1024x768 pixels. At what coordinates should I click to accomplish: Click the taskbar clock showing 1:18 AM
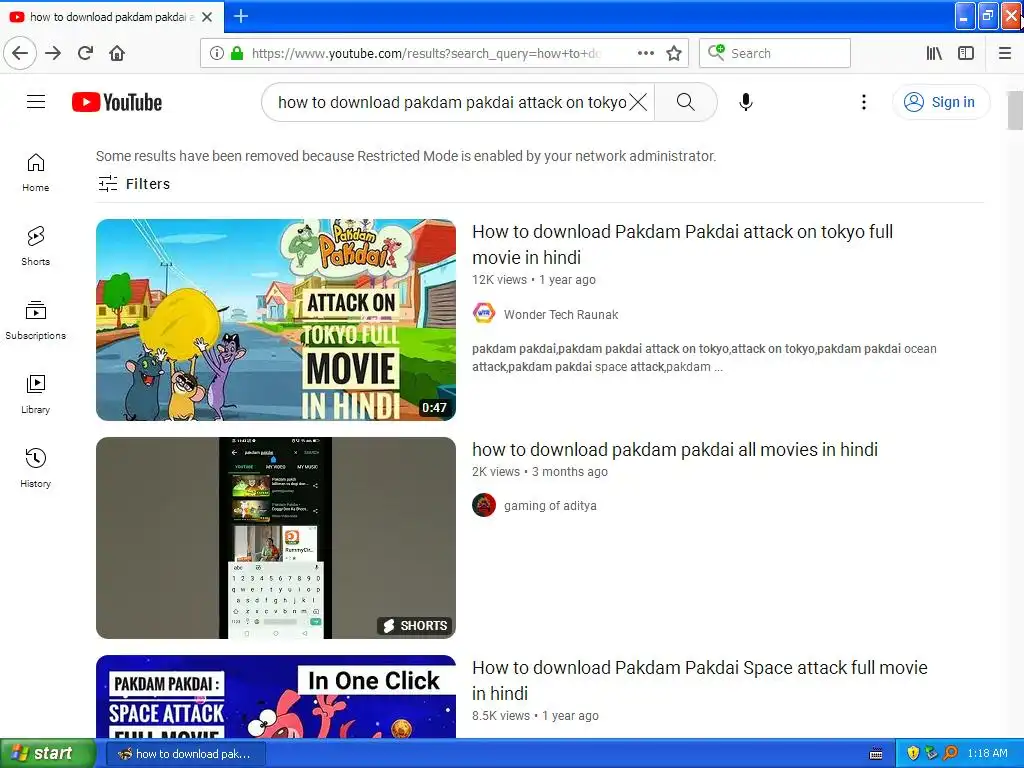pos(987,754)
